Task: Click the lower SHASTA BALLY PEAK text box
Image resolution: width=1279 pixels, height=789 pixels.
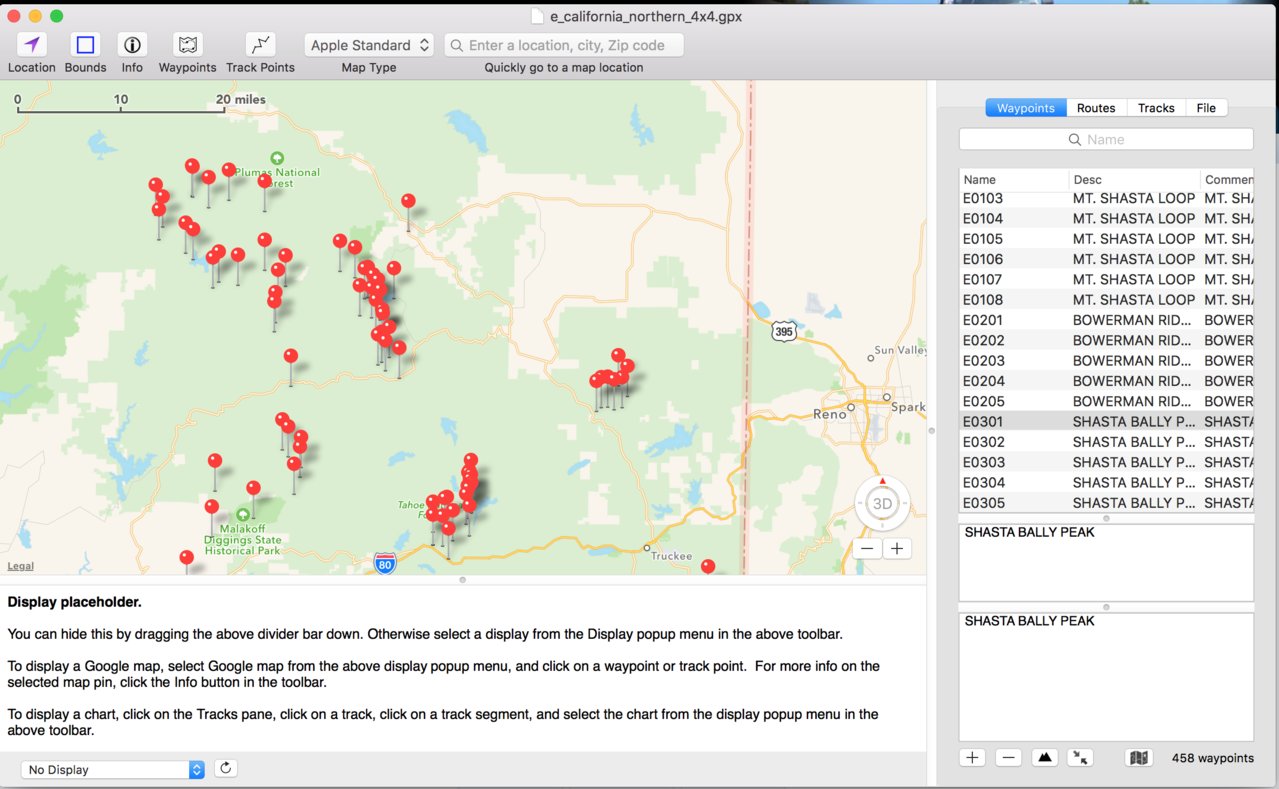Action: pos(1106,677)
